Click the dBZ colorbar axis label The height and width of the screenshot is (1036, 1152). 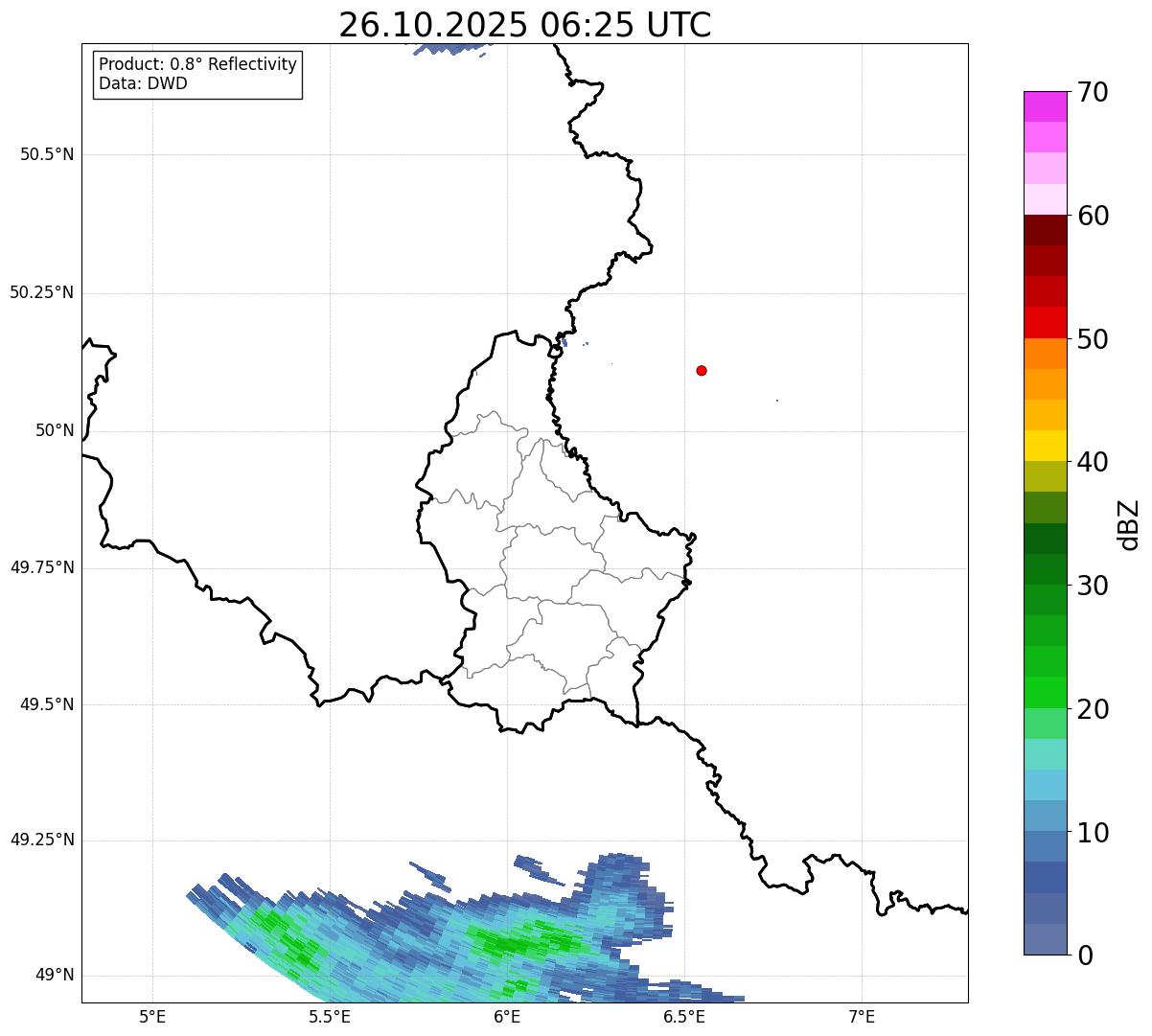(x=1129, y=524)
